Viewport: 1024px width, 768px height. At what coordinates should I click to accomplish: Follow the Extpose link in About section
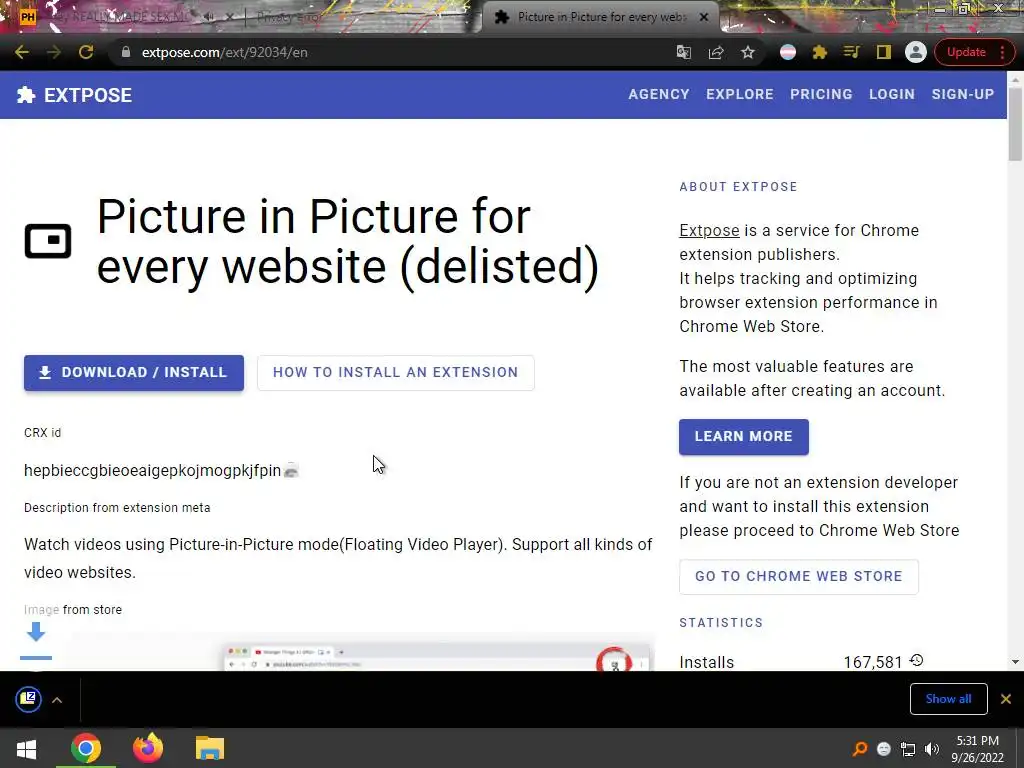(x=709, y=231)
